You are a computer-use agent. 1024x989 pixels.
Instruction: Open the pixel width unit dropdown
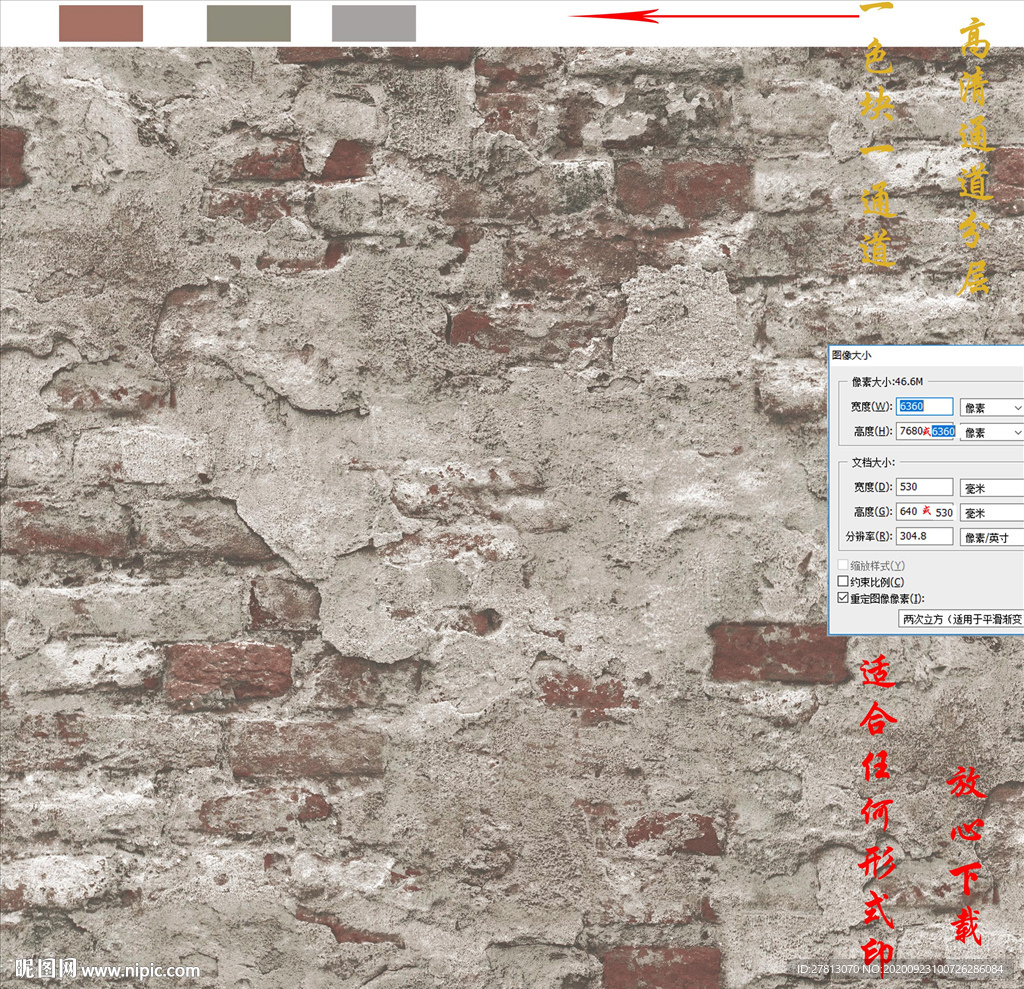991,408
